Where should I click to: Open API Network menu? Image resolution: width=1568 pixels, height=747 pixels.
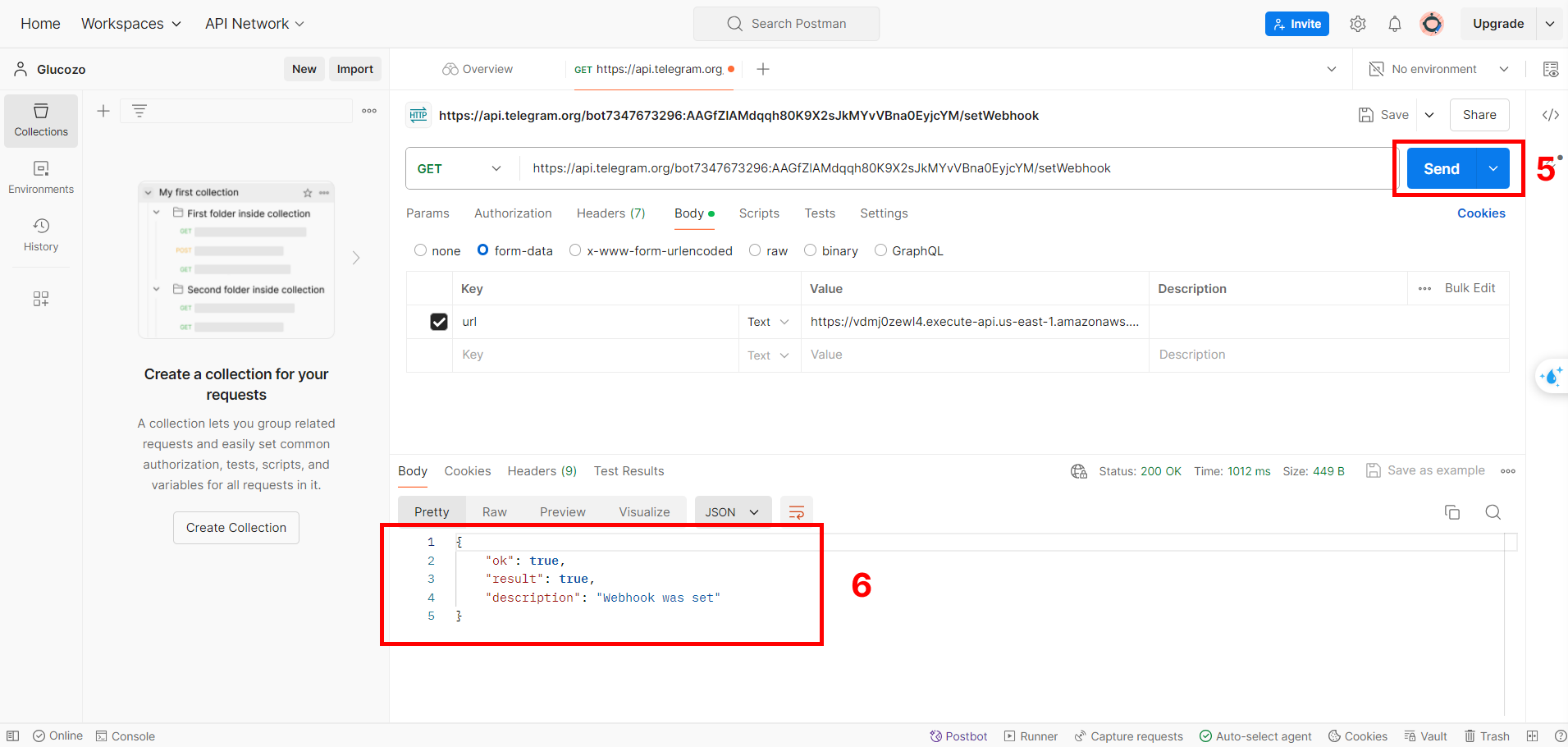(x=255, y=24)
